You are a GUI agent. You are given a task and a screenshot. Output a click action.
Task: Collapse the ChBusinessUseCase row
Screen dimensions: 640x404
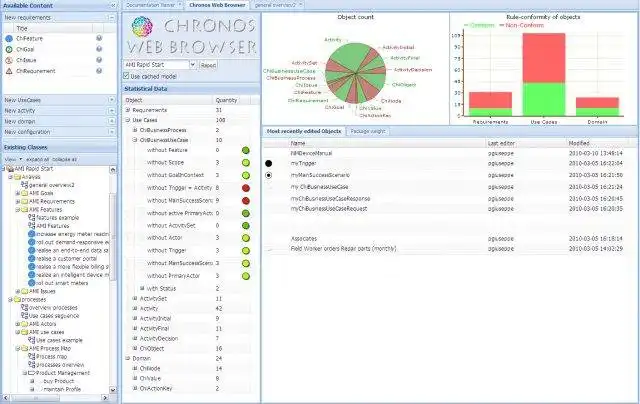click(x=135, y=140)
